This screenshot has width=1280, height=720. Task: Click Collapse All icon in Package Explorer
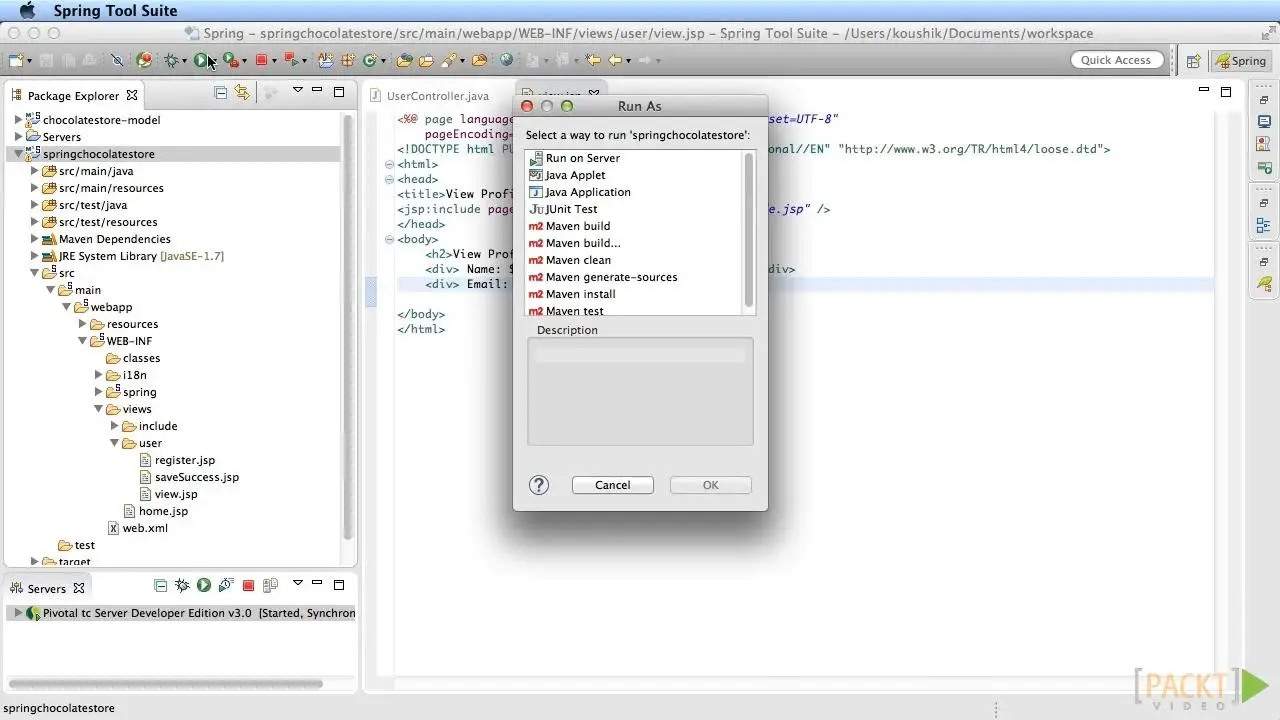(x=220, y=92)
